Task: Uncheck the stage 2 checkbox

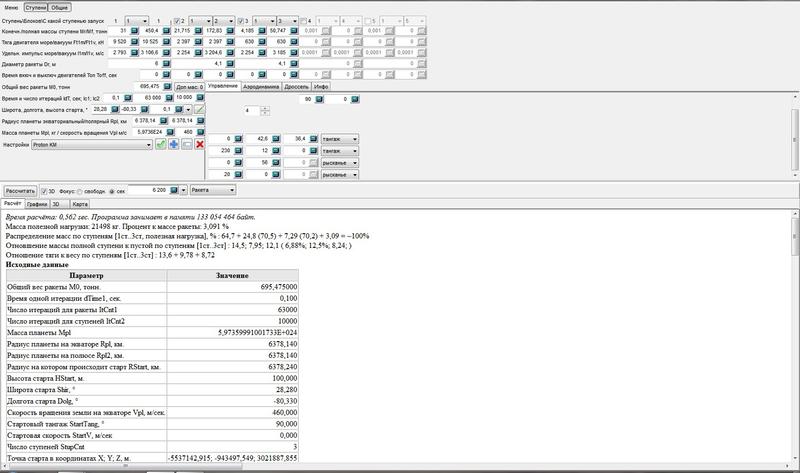Action: click(177, 21)
